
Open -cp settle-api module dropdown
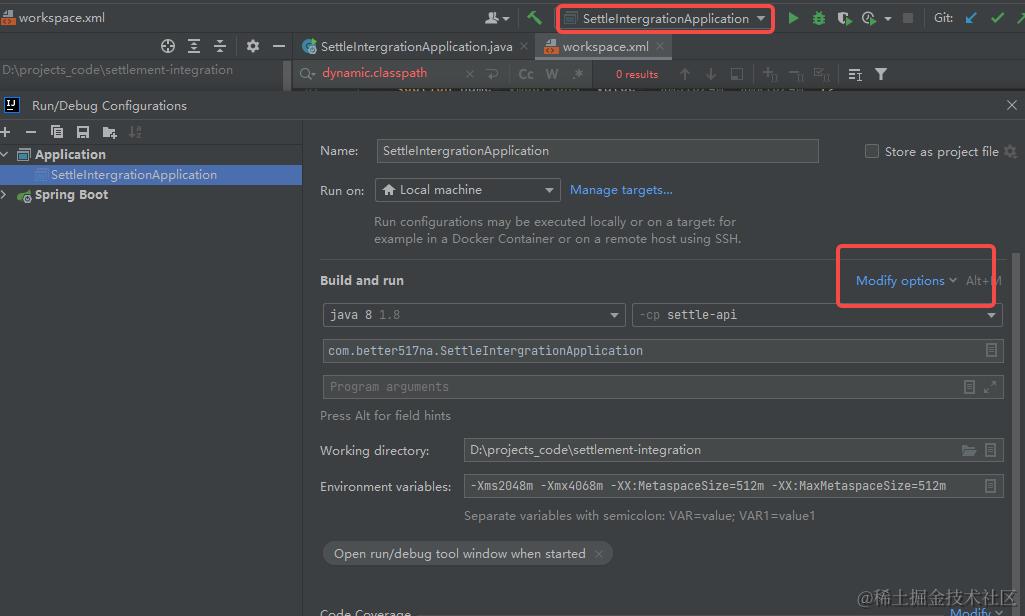(817, 315)
